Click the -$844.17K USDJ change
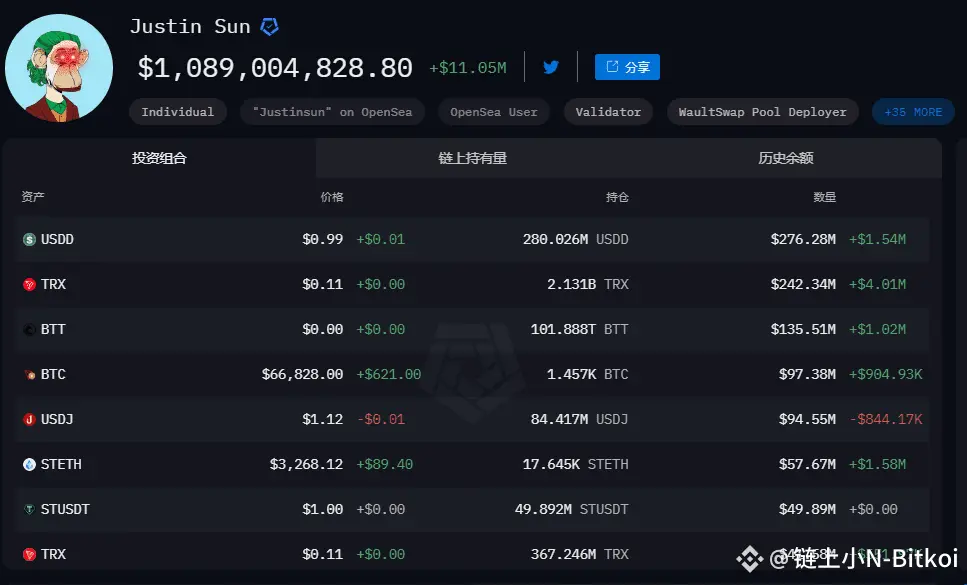 coord(886,419)
